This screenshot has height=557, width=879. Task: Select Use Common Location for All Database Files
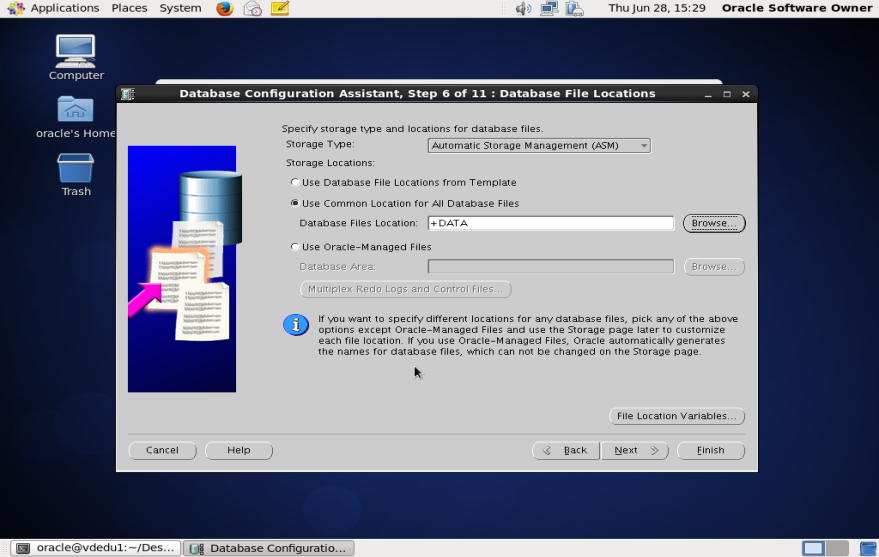tap(294, 203)
